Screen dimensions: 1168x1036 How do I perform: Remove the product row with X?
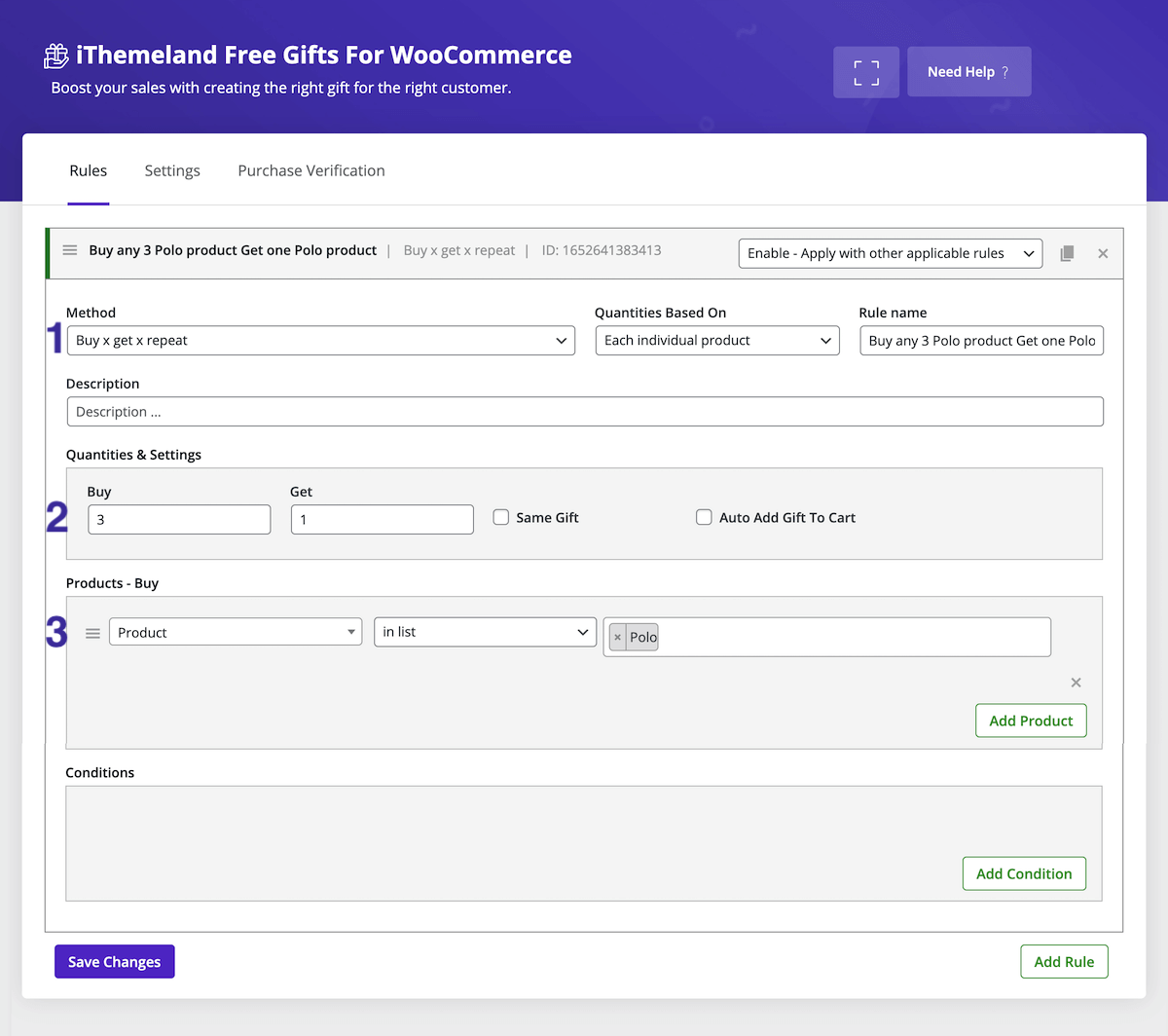tap(1076, 683)
